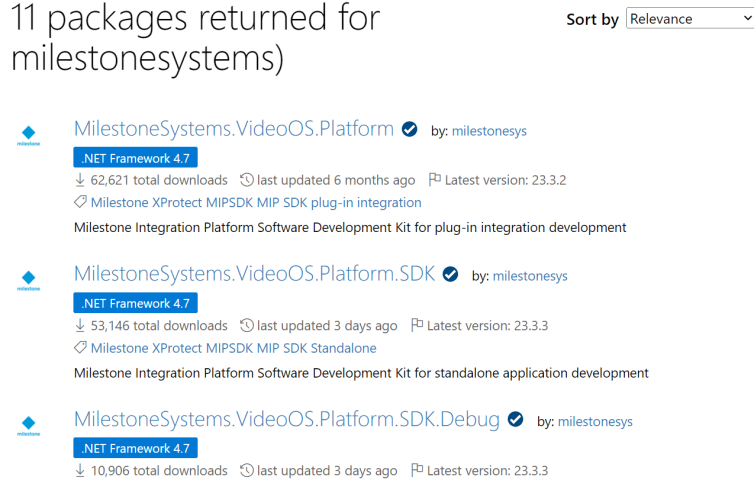Click the Milestone logo beside MilestoneSystems.VideoOS.Platform.SDK
Viewport: 754px width, 480px height.
[29, 280]
